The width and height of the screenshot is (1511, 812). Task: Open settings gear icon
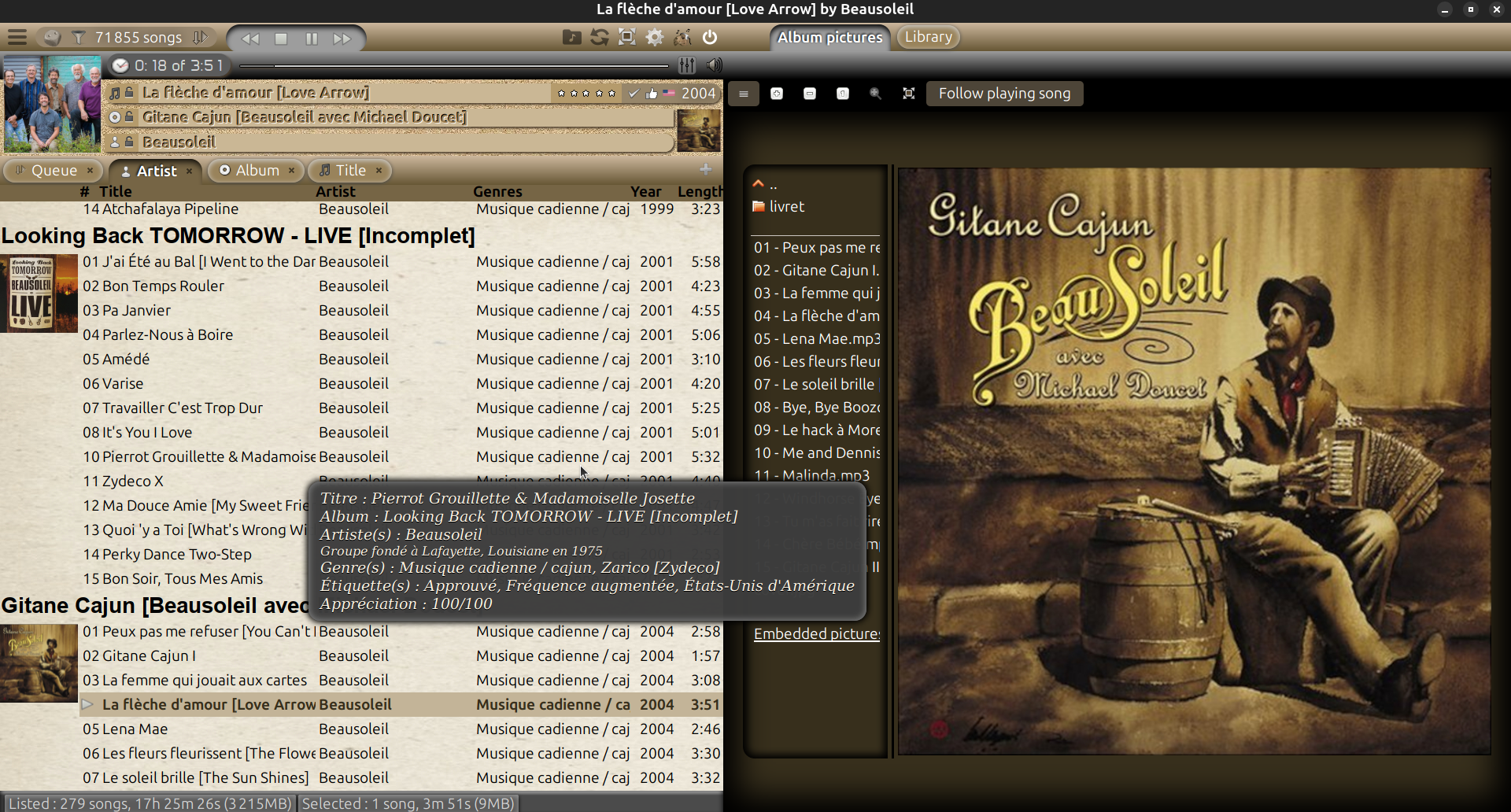tap(655, 37)
